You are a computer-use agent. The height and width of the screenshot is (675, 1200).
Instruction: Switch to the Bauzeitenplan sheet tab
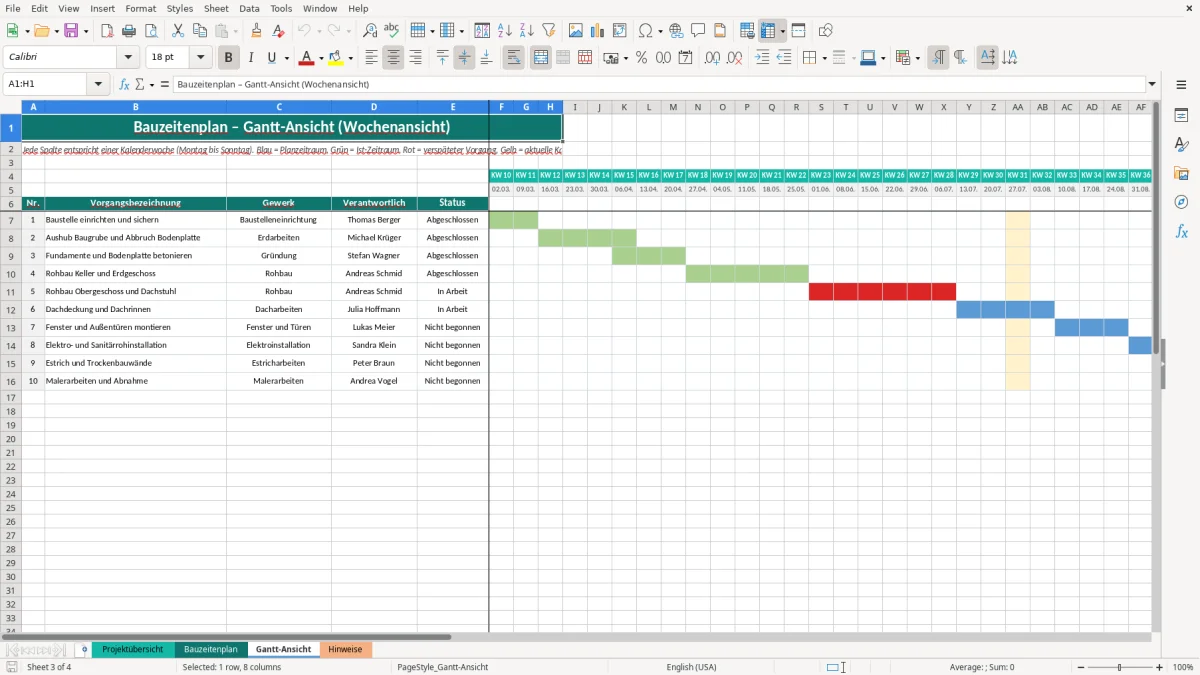(x=210, y=649)
